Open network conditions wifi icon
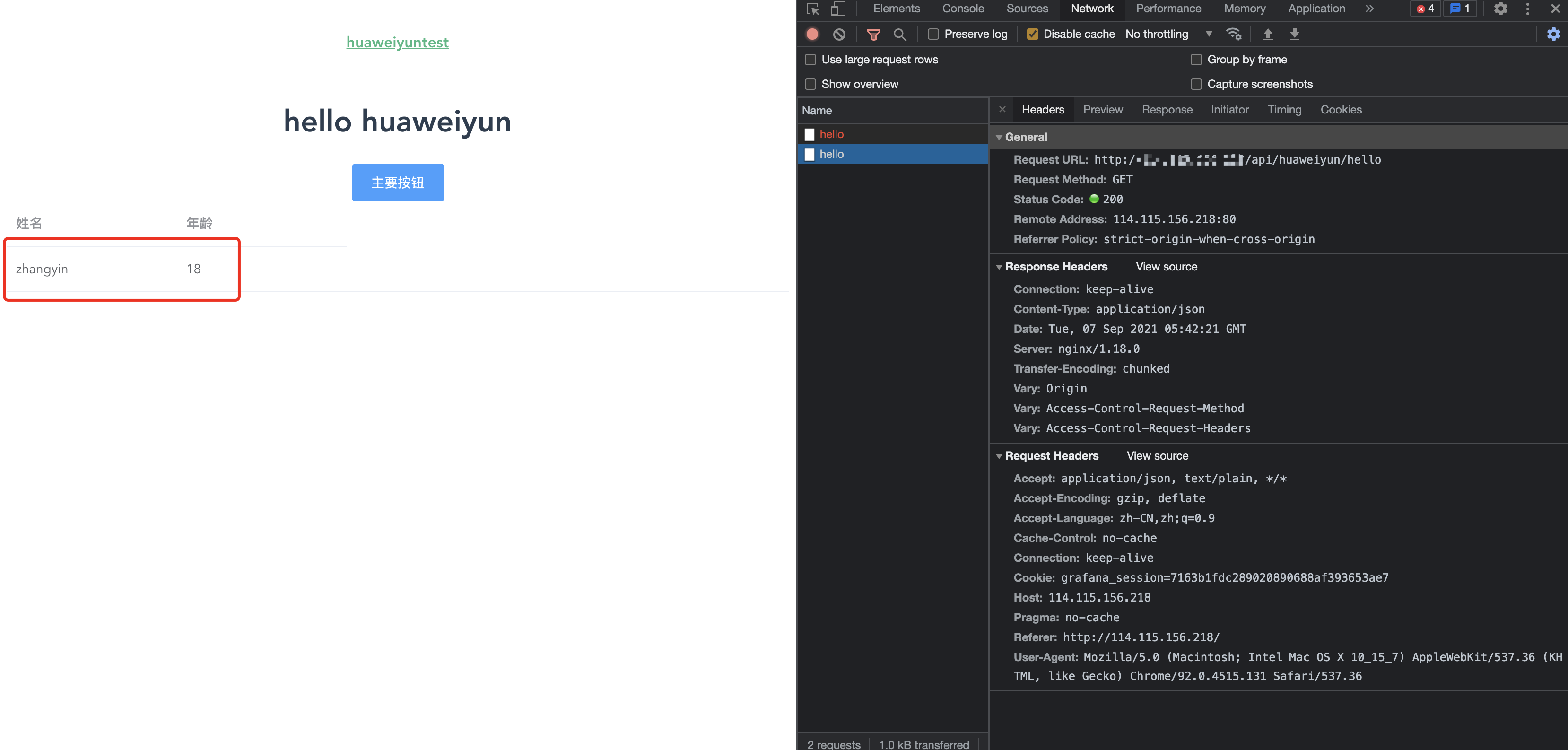 pyautogui.click(x=1234, y=34)
